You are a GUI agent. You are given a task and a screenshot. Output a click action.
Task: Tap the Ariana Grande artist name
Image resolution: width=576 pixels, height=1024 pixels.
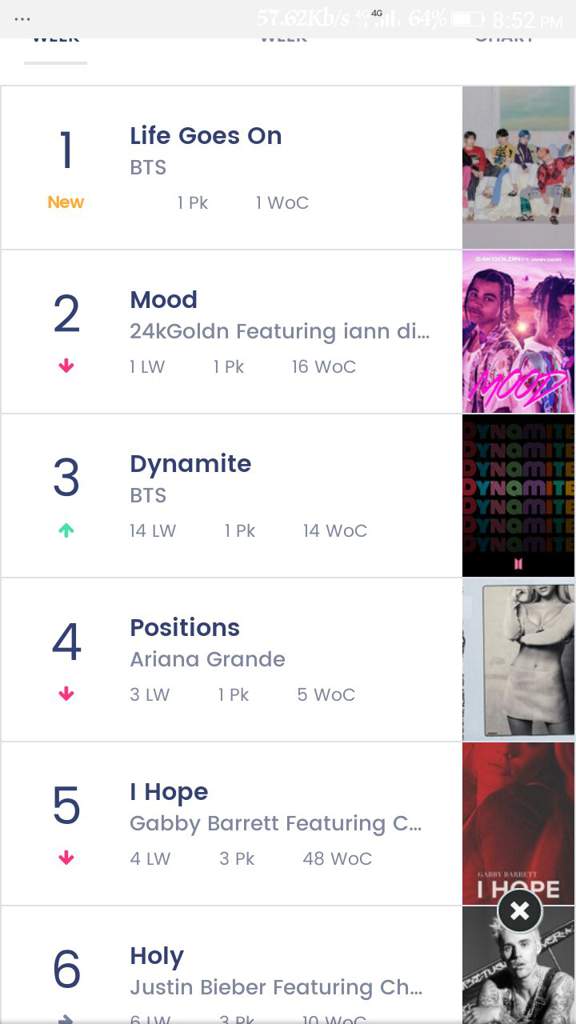coord(208,659)
